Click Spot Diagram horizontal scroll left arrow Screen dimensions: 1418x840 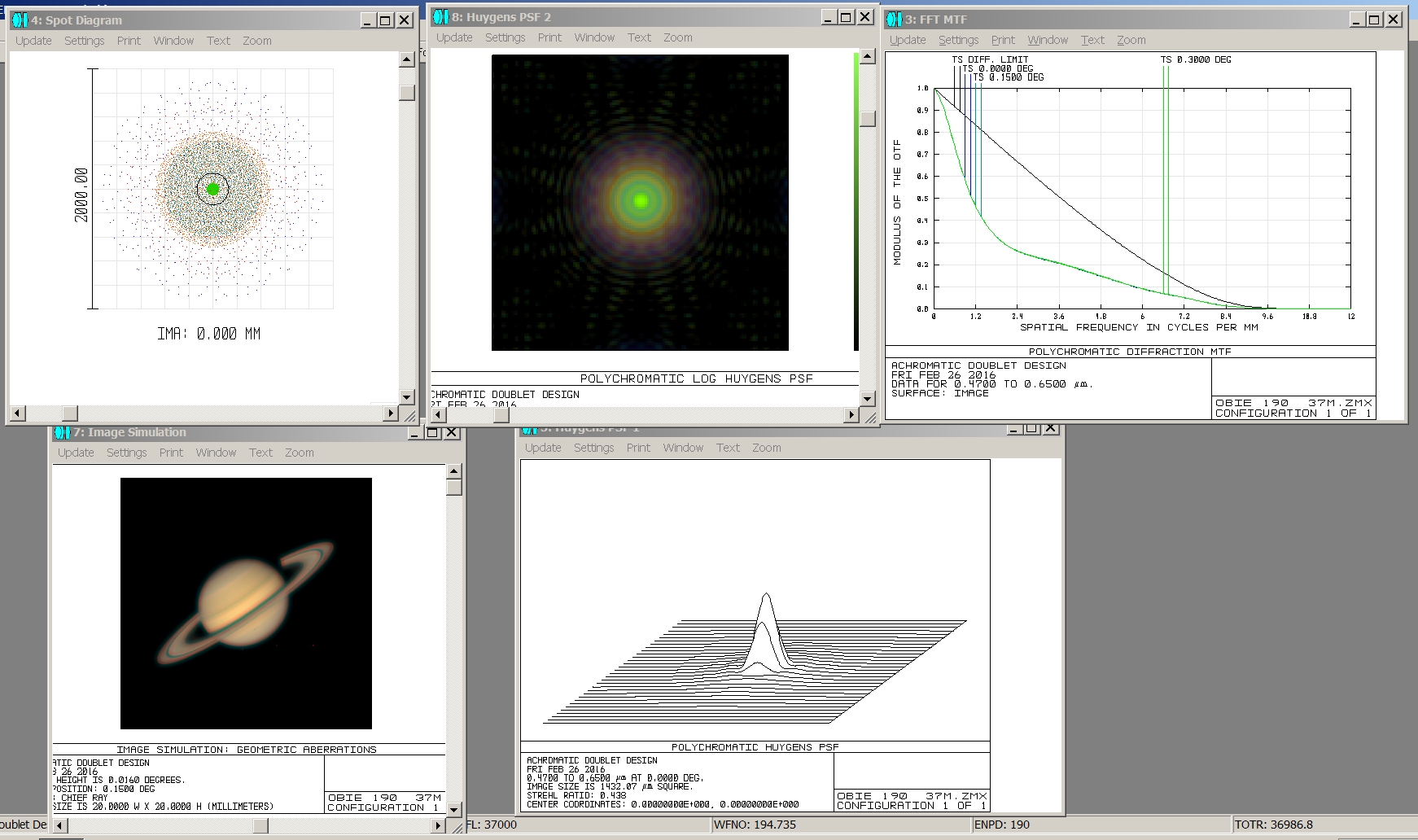17,413
